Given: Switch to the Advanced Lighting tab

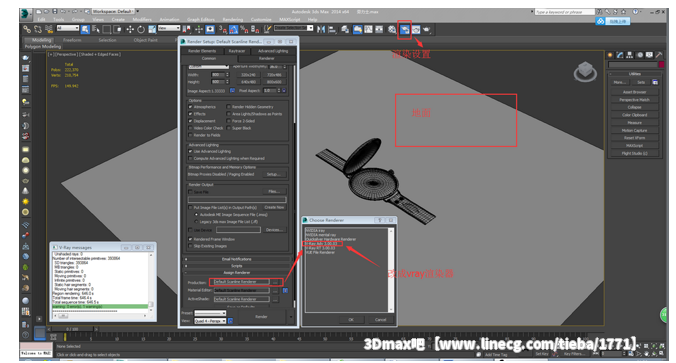Looking at the screenshot, I should pyautogui.click(x=273, y=51).
